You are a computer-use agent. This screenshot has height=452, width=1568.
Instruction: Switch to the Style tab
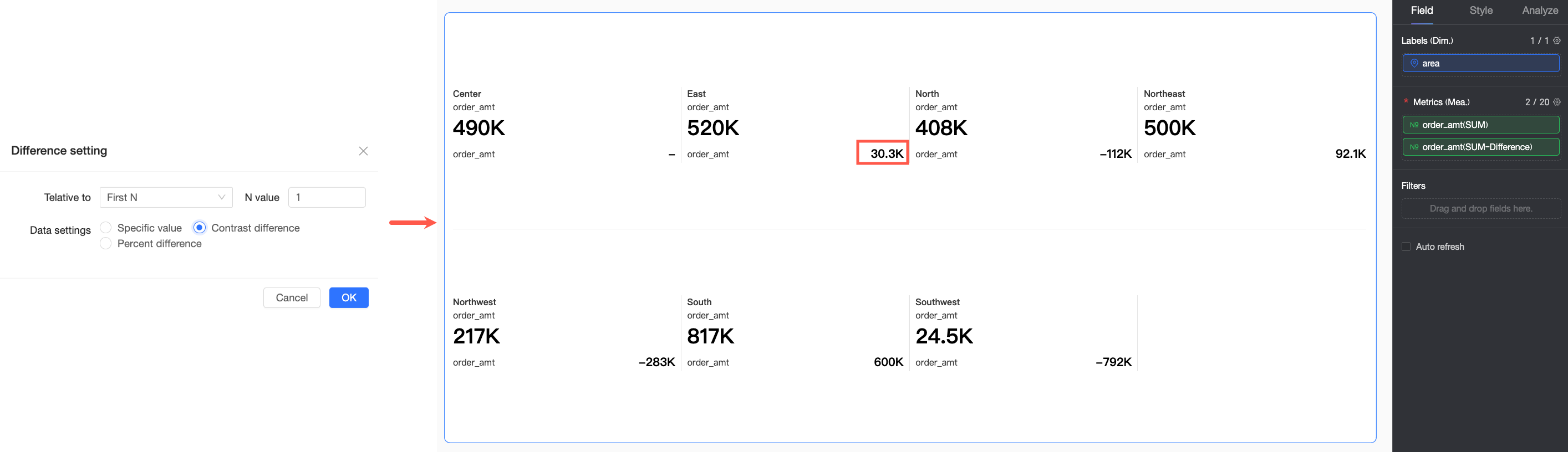pos(1480,11)
